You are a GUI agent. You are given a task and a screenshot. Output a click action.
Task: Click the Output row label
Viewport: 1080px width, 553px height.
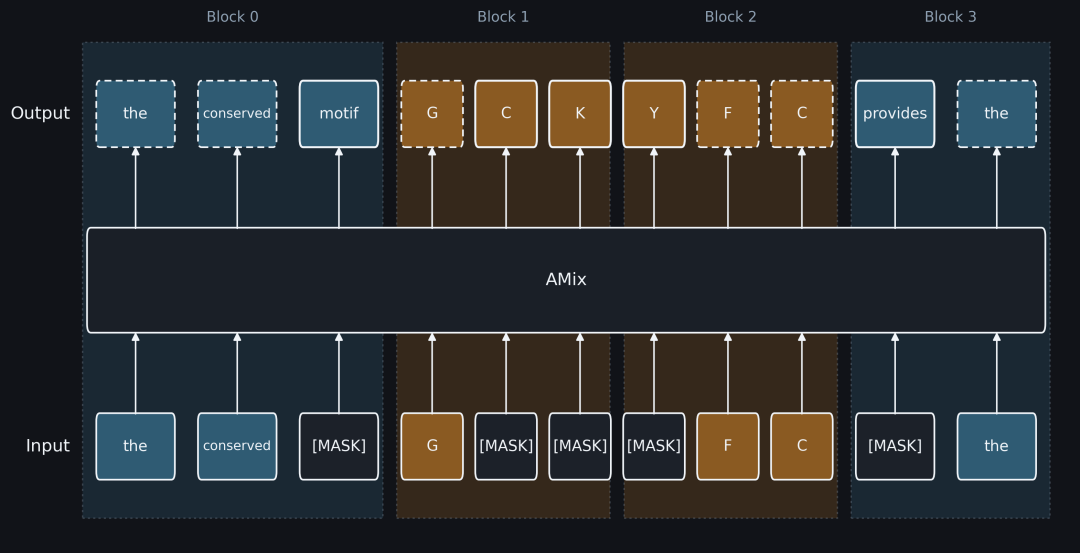(40, 114)
